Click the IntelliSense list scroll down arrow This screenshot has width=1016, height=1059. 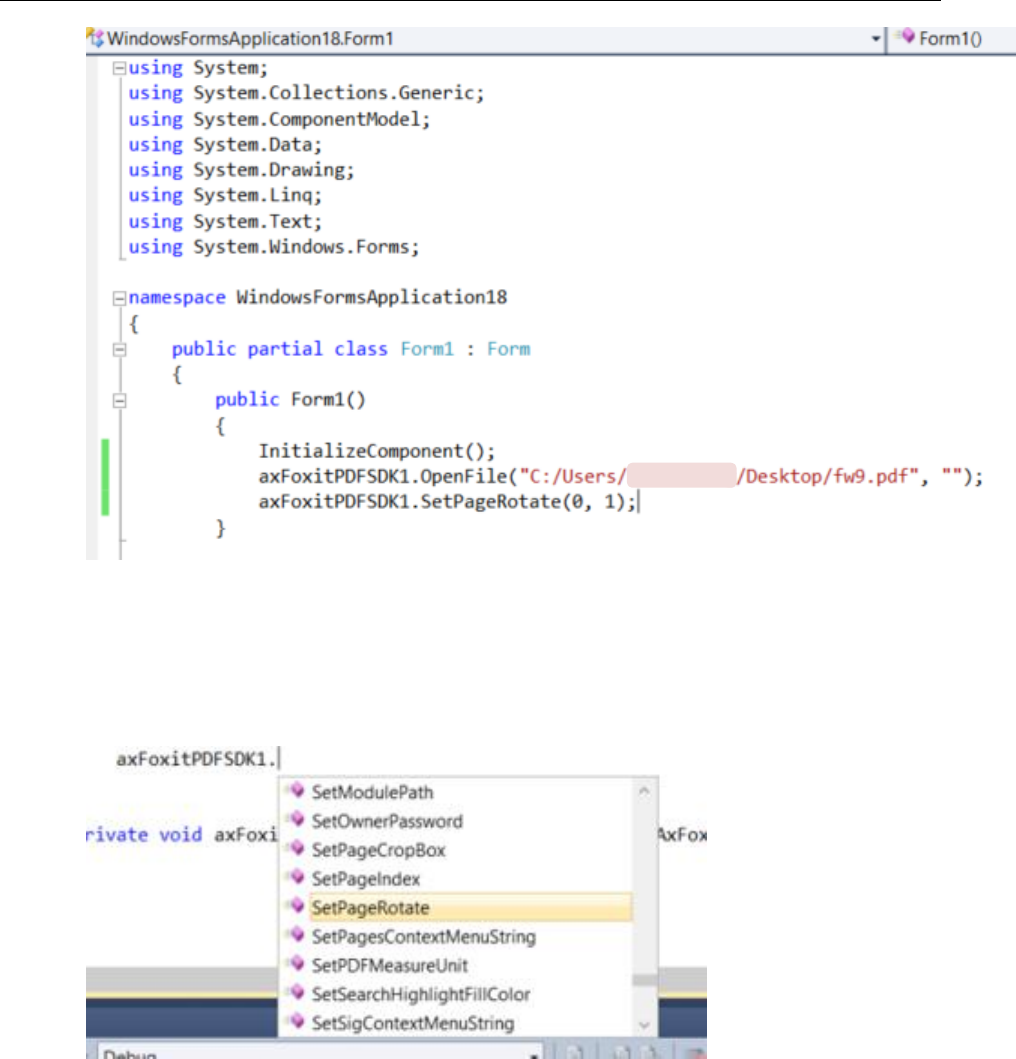click(x=644, y=1025)
